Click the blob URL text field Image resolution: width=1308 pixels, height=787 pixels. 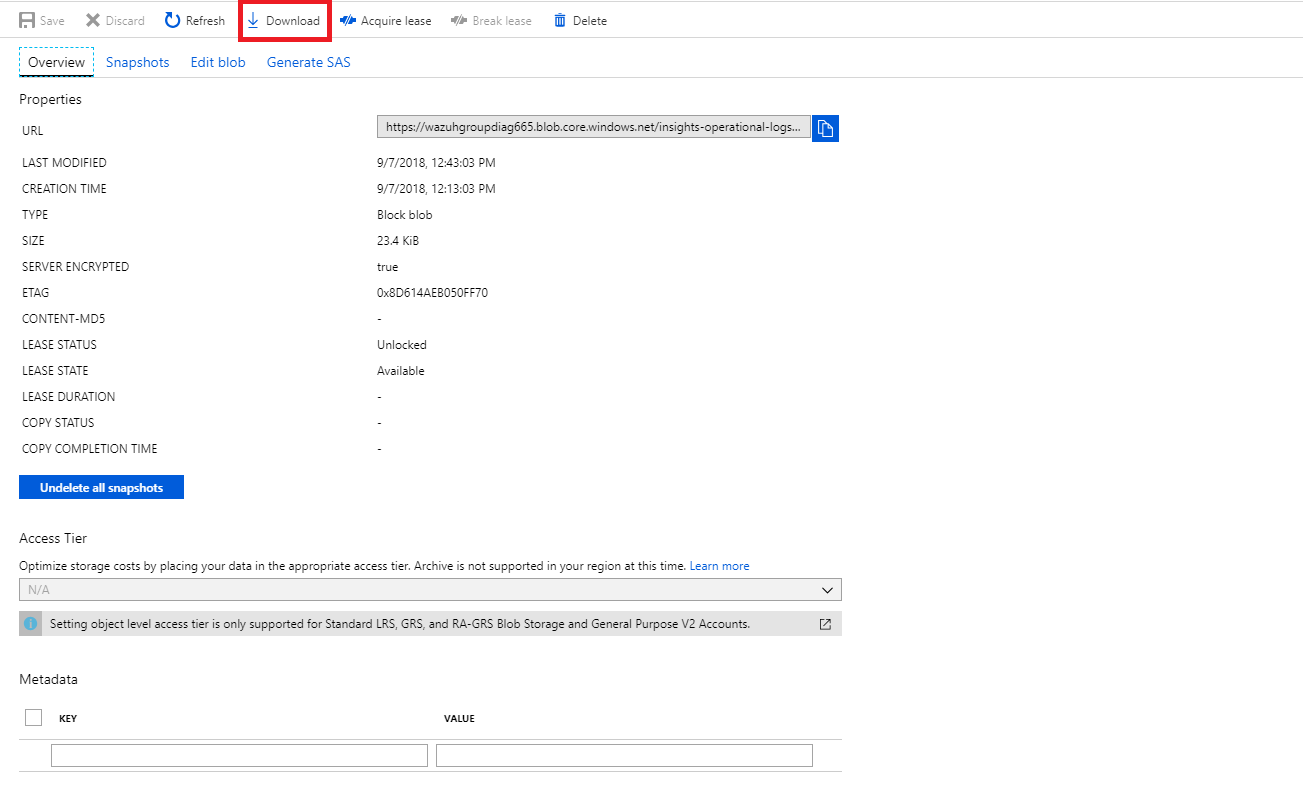593,128
